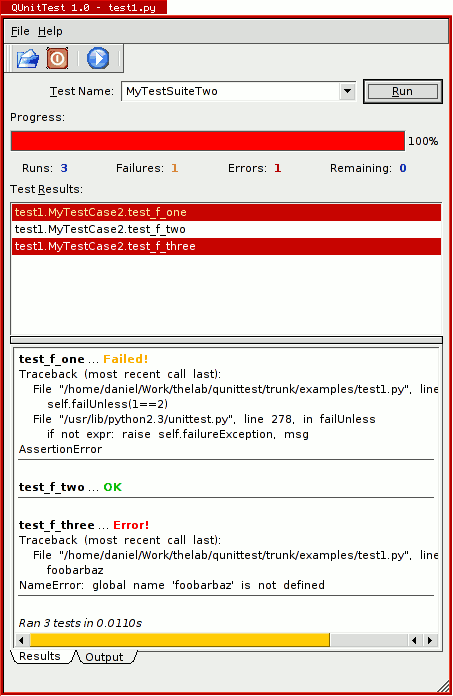Start tests with the blue play icon

[x=98, y=58]
